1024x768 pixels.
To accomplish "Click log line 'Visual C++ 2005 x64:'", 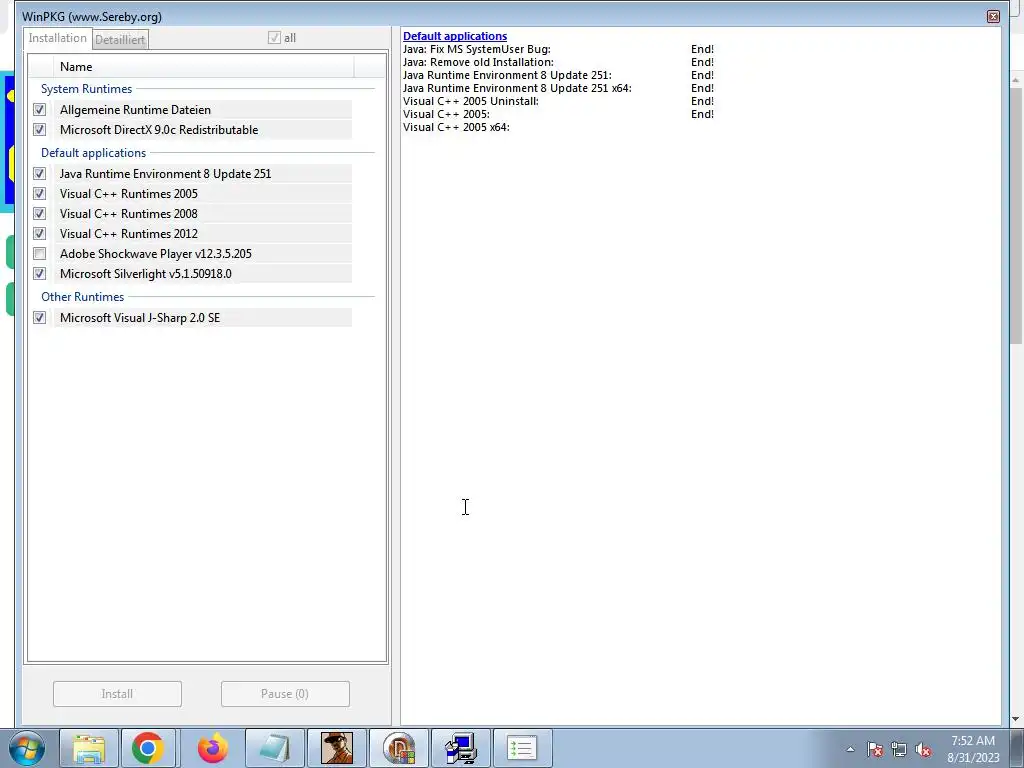I will click(456, 127).
